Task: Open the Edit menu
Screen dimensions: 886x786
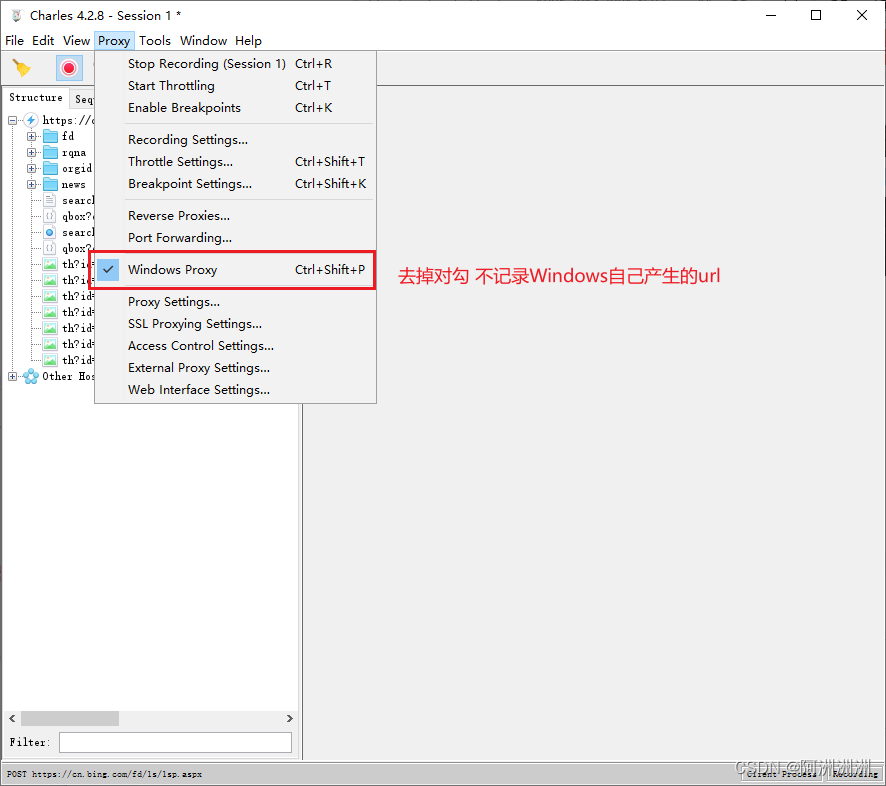Action: click(43, 41)
